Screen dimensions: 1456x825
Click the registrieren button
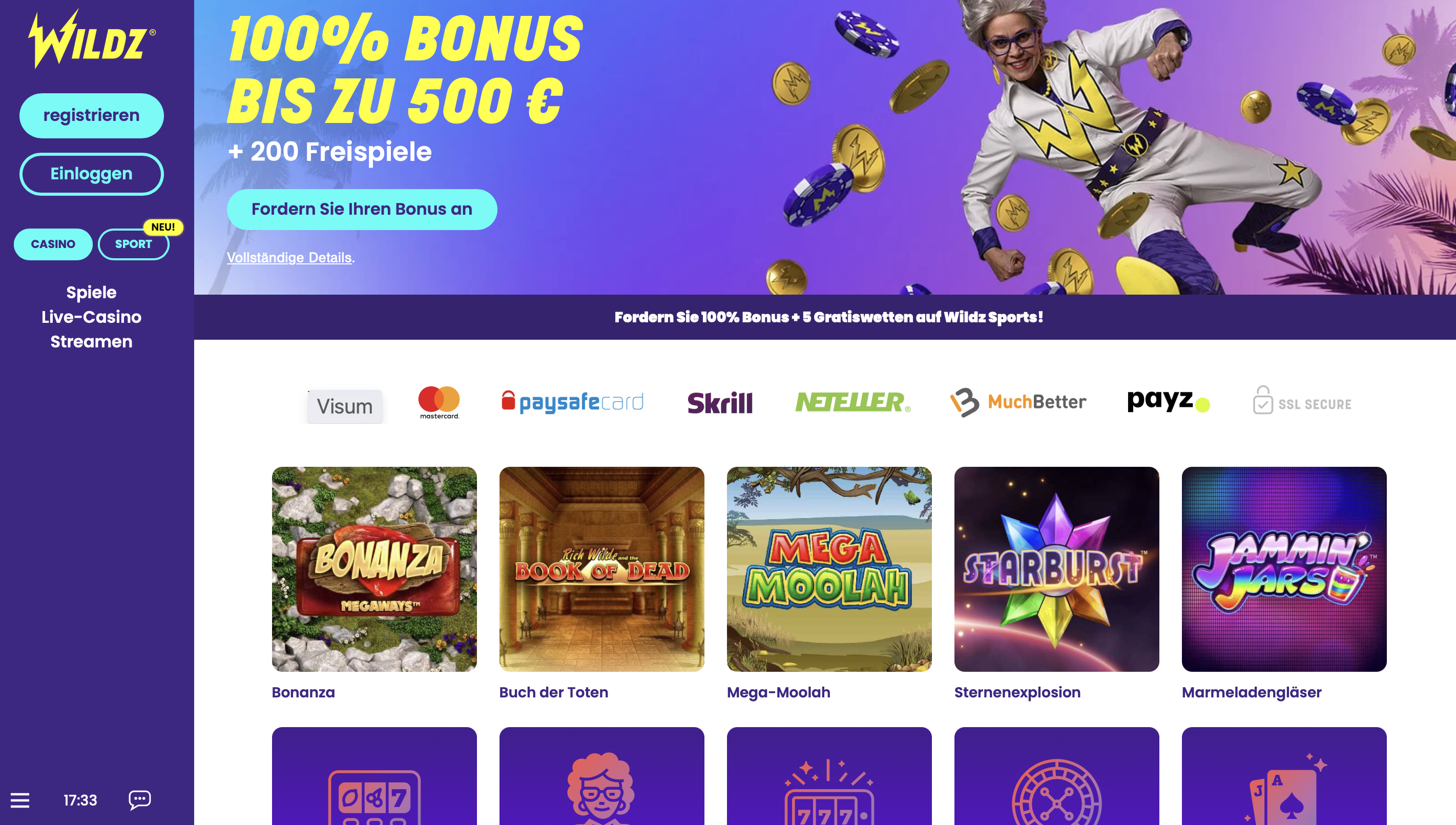(92, 116)
